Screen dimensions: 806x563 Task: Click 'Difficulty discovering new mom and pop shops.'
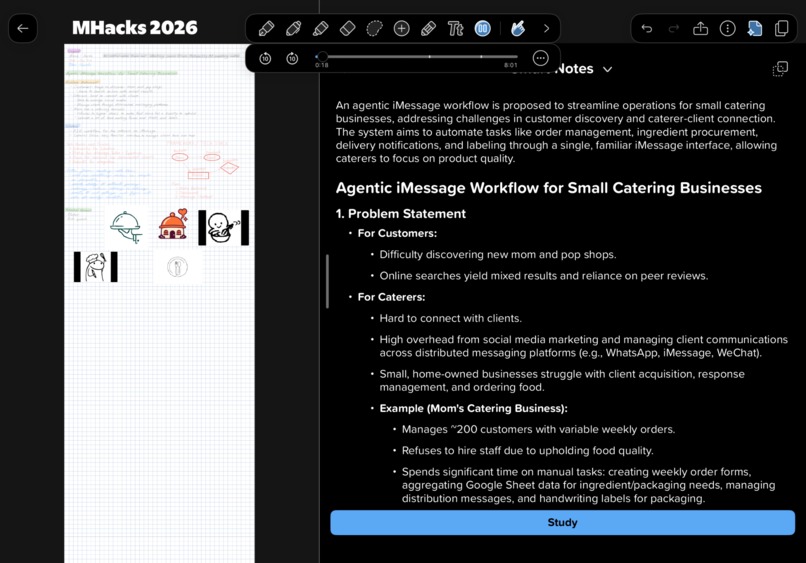[x=498, y=255]
